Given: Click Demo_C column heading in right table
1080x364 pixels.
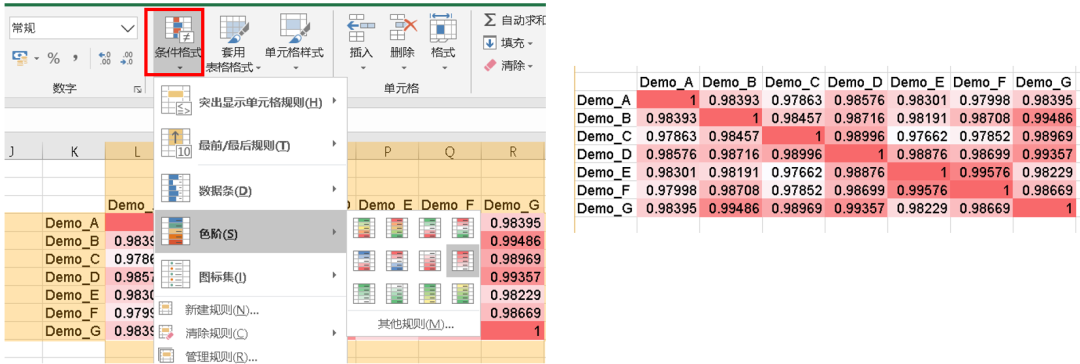Looking at the screenshot, I should click(794, 83).
